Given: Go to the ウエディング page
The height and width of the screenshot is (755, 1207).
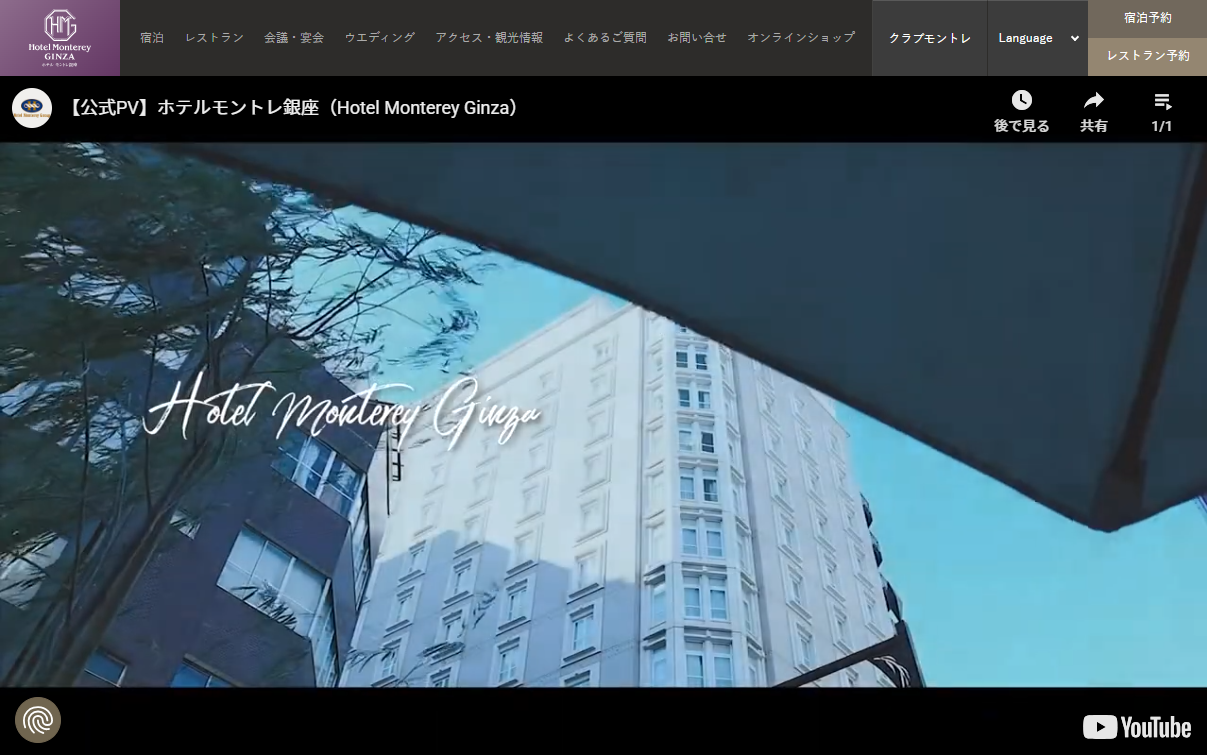Looking at the screenshot, I should (x=380, y=38).
